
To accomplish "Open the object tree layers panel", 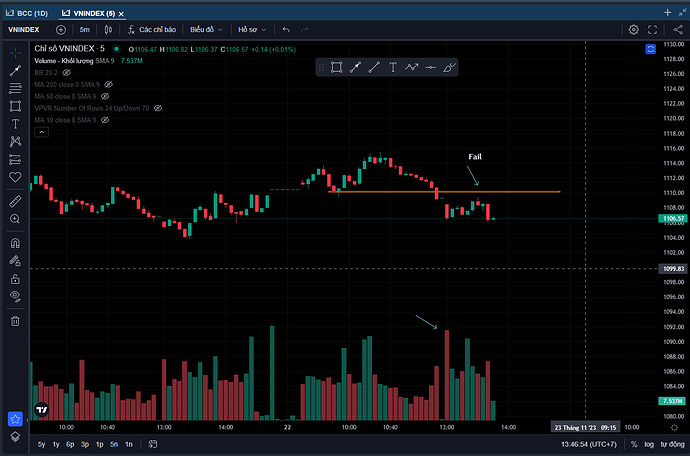I will (15, 437).
